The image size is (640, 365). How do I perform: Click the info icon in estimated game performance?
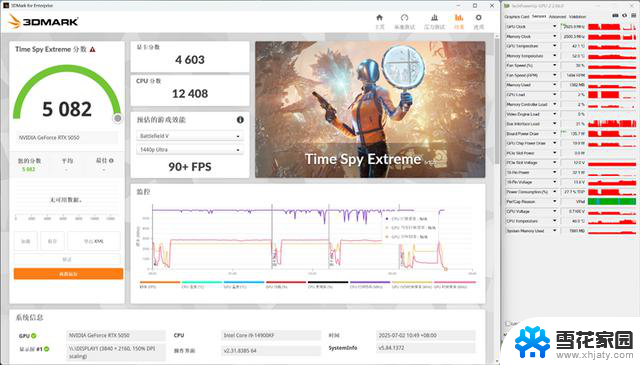pyautogui.click(x=240, y=120)
